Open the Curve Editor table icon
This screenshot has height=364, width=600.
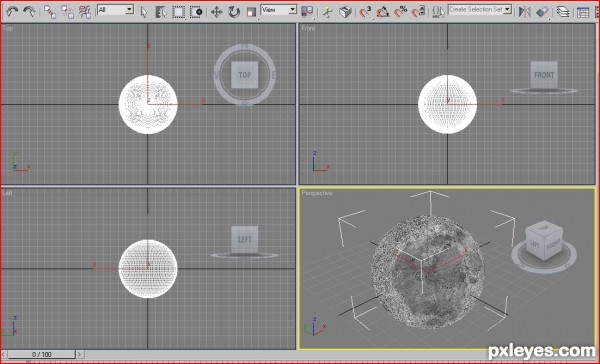point(583,12)
